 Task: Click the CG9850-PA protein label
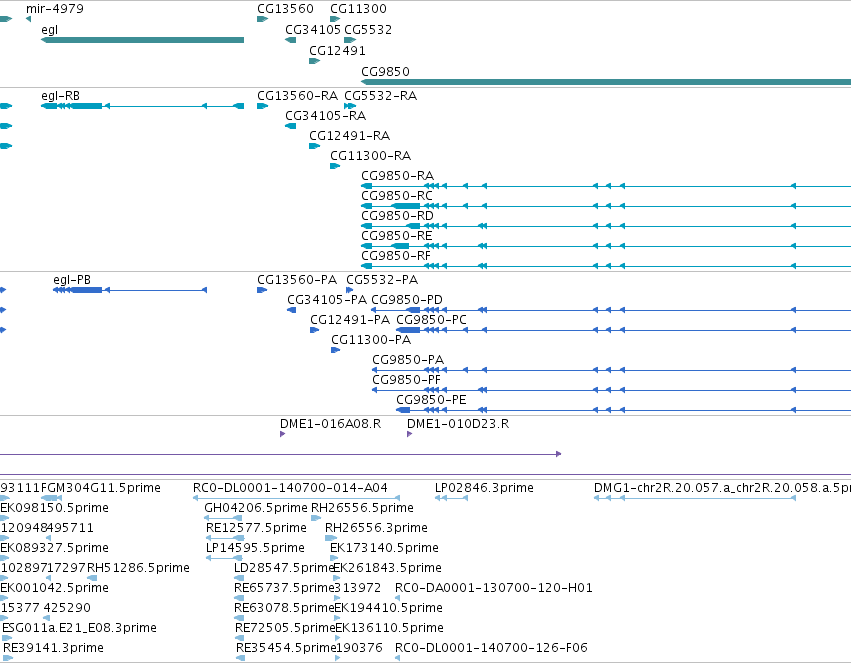(408, 360)
